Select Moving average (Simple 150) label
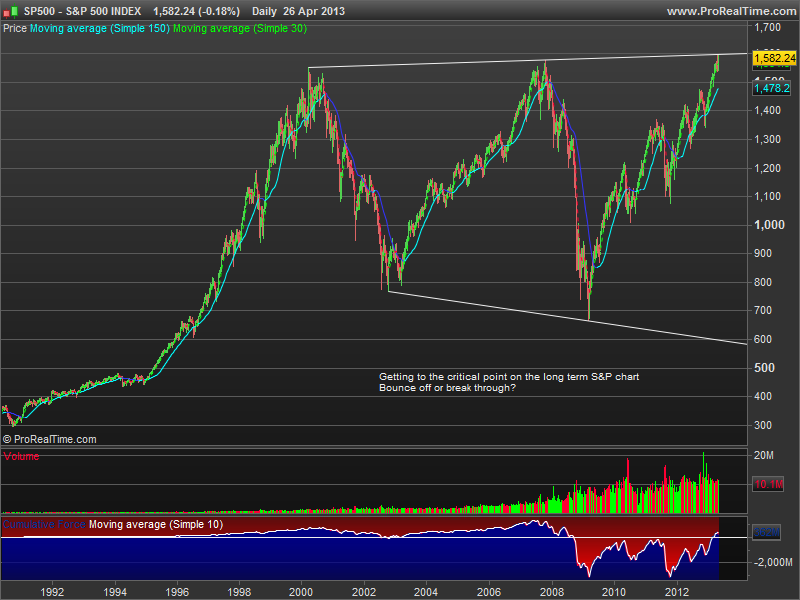 pos(99,28)
